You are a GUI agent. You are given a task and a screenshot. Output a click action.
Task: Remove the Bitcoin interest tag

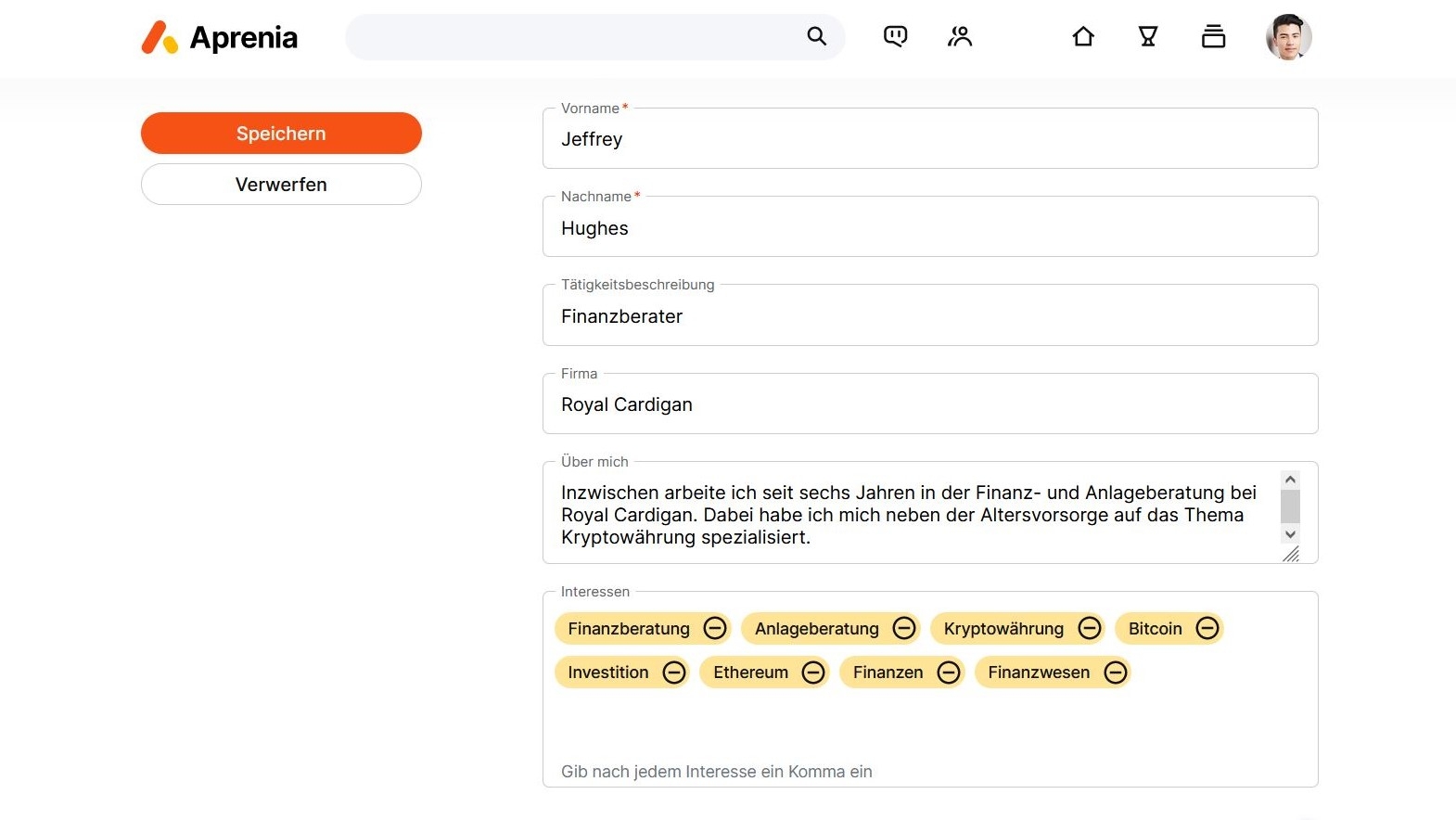1207,628
